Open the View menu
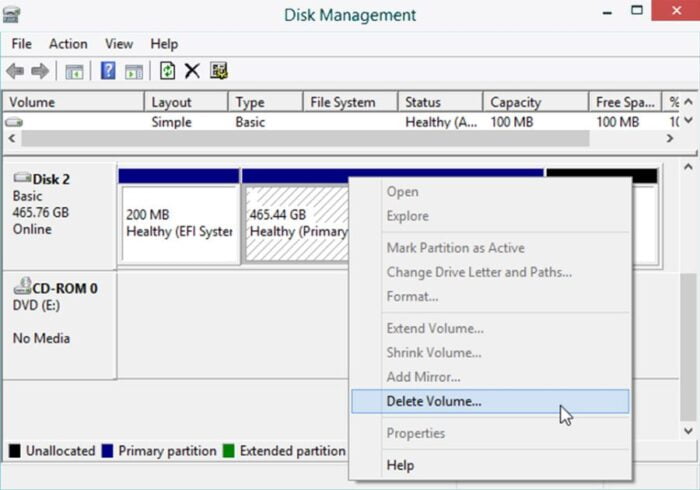This screenshot has width=700, height=490. [119, 44]
